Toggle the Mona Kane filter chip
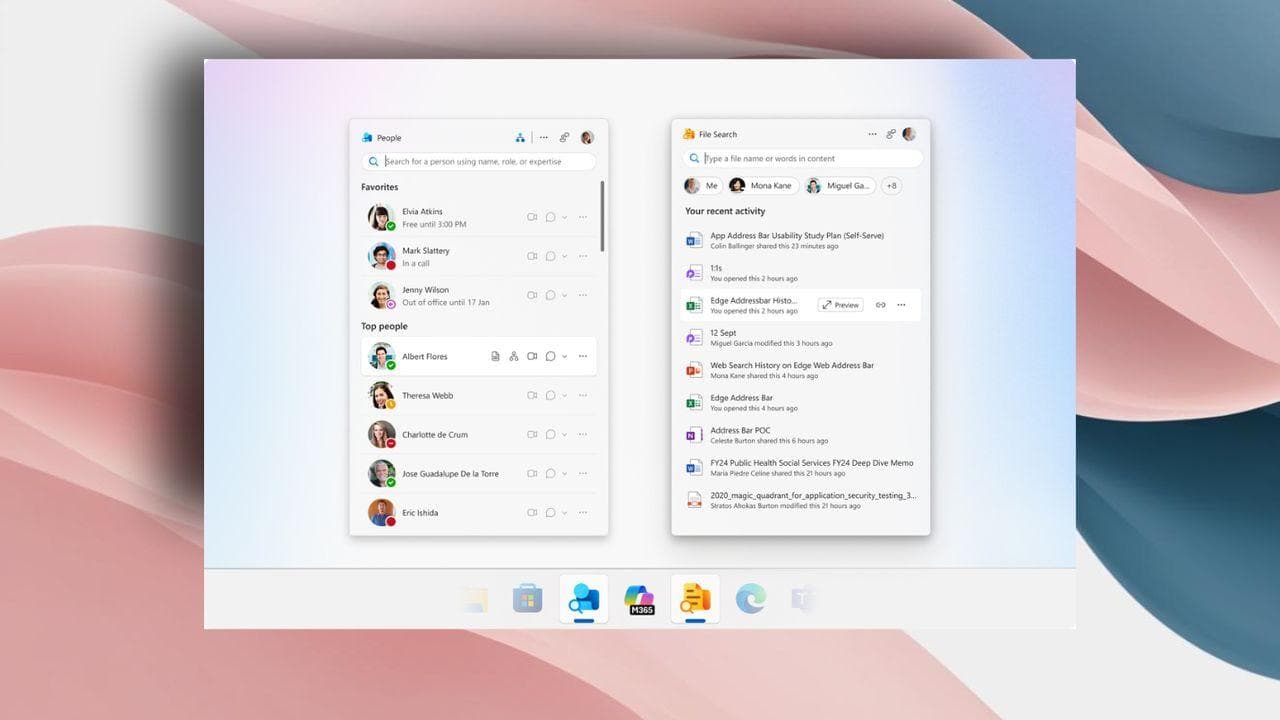The width and height of the screenshot is (1280, 720). point(763,186)
